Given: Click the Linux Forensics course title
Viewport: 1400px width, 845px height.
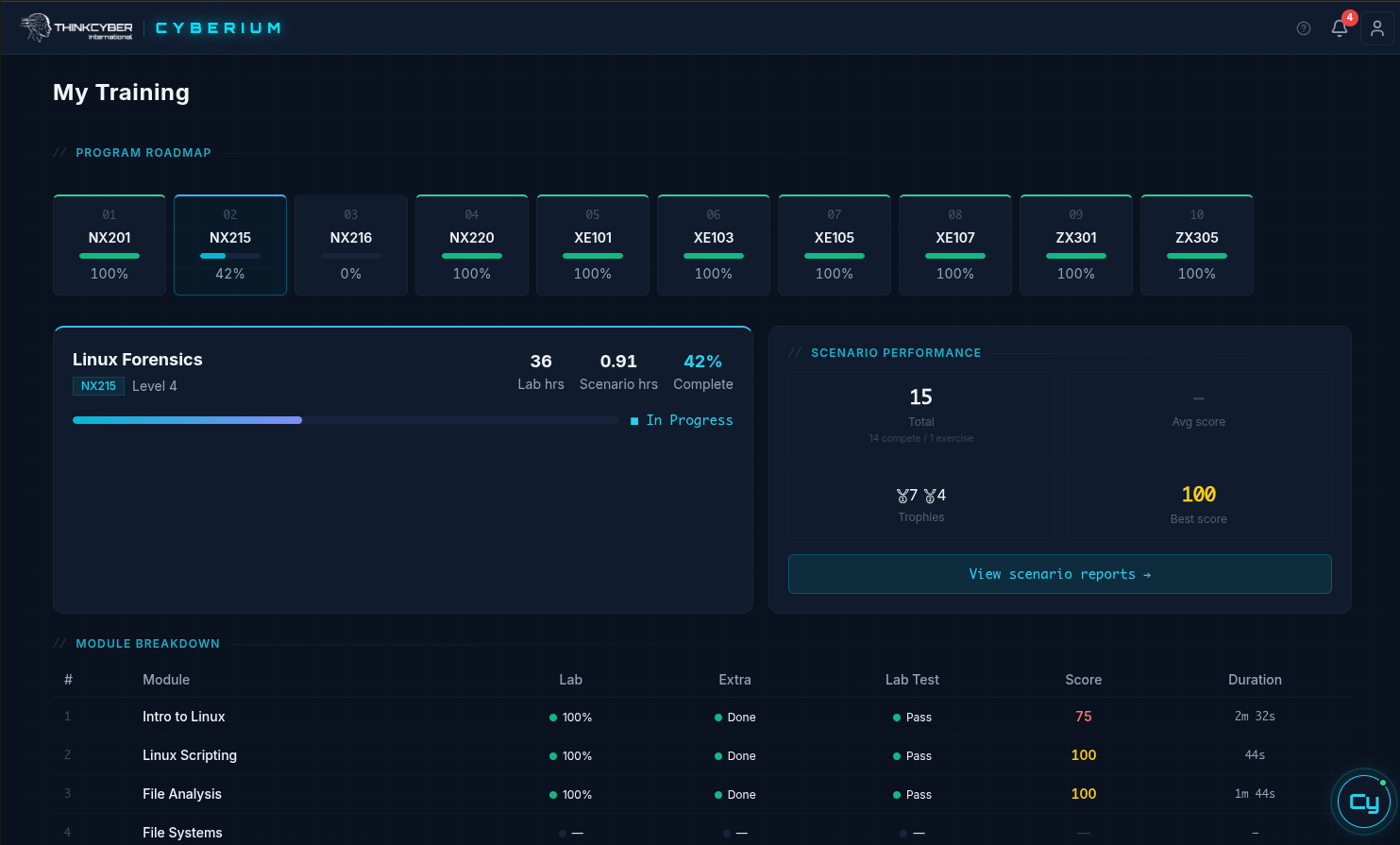Looking at the screenshot, I should 138,360.
